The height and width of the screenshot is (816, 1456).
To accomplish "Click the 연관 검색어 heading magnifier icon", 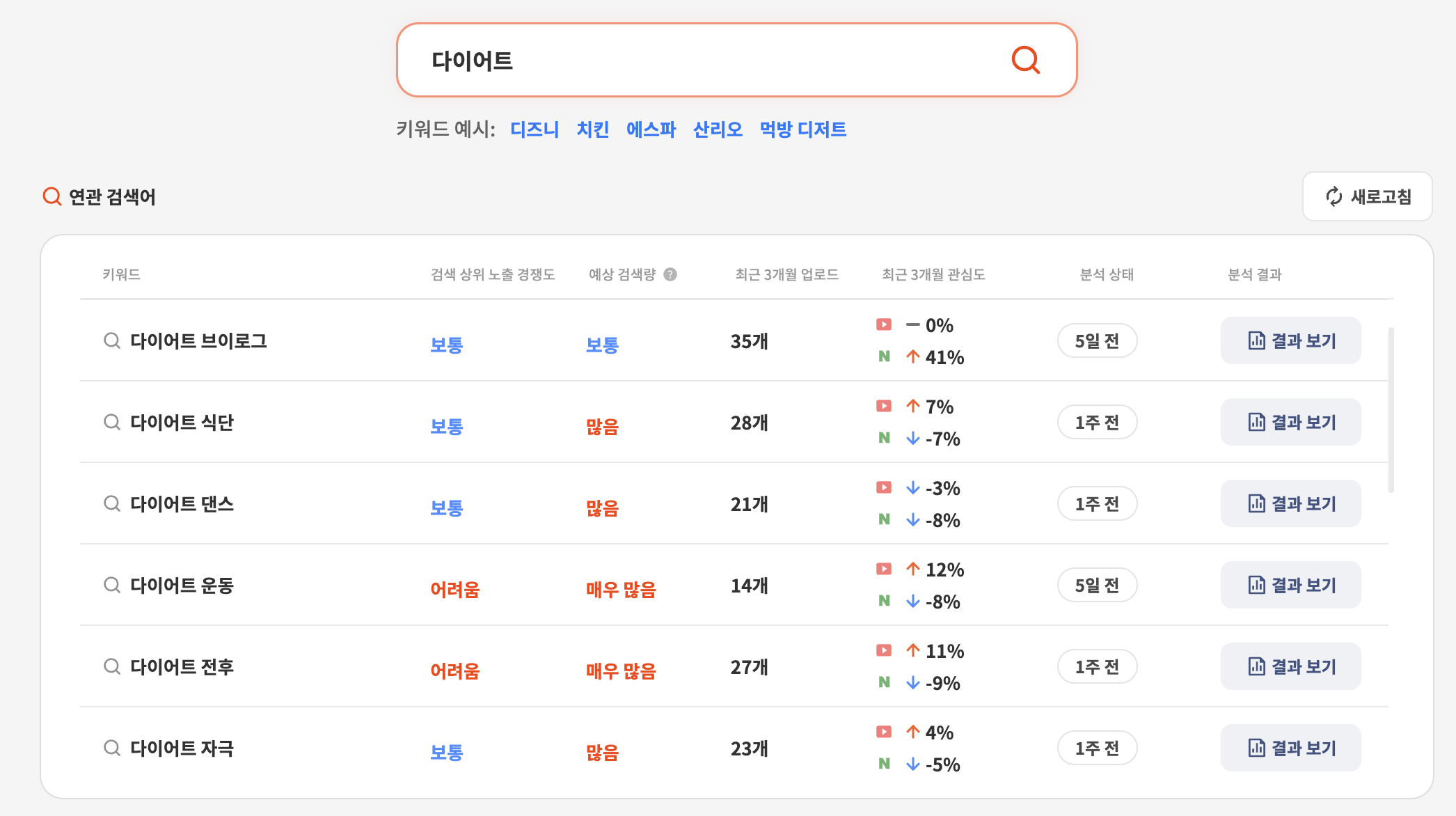I will (52, 196).
